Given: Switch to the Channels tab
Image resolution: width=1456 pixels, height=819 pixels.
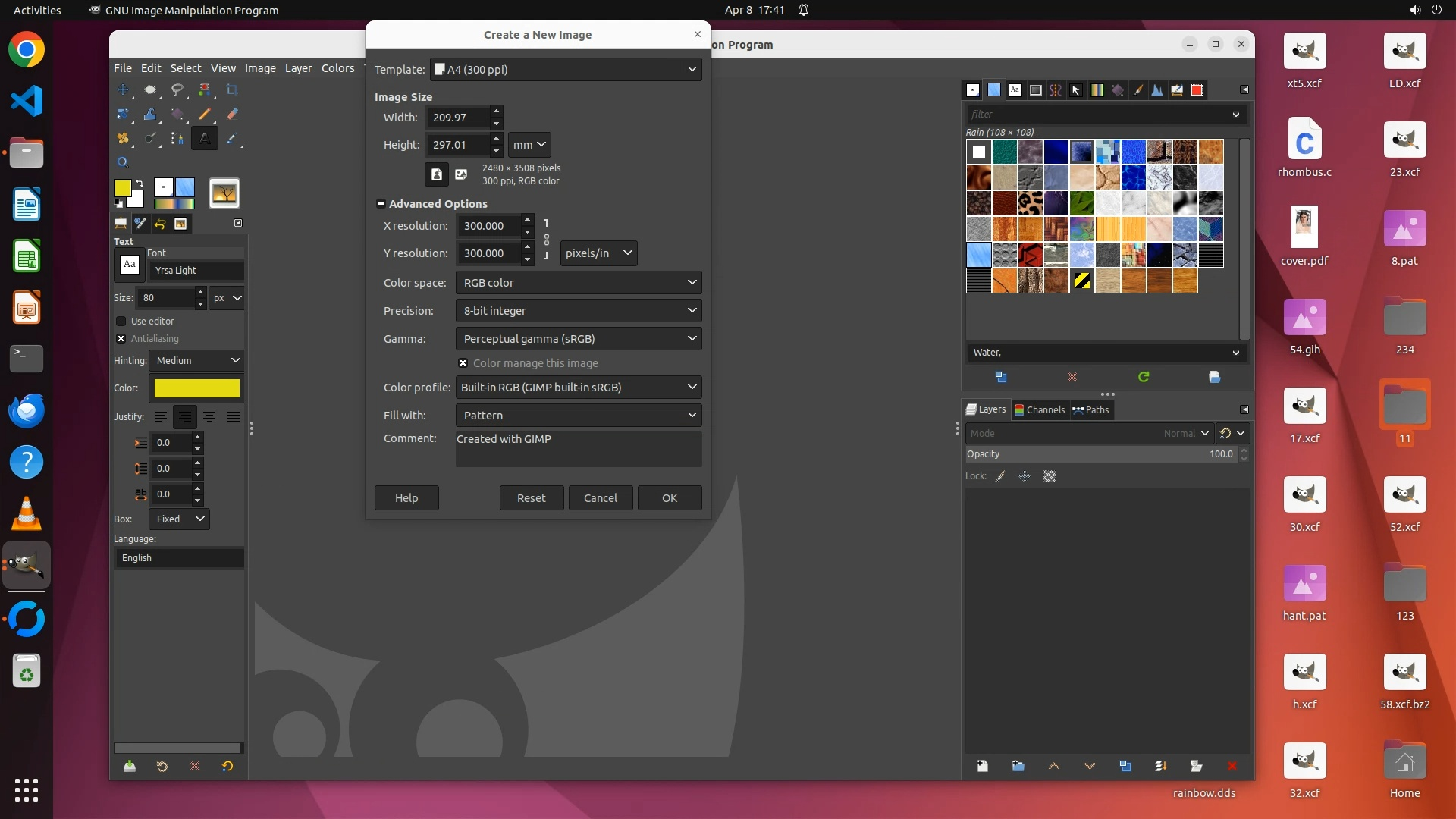Looking at the screenshot, I should pyautogui.click(x=1040, y=409).
